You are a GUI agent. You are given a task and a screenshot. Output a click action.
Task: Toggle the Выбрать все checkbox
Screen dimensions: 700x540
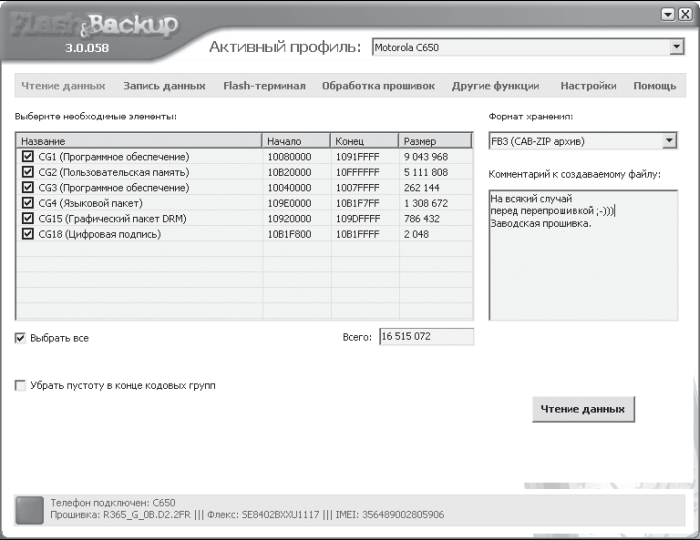(21, 338)
